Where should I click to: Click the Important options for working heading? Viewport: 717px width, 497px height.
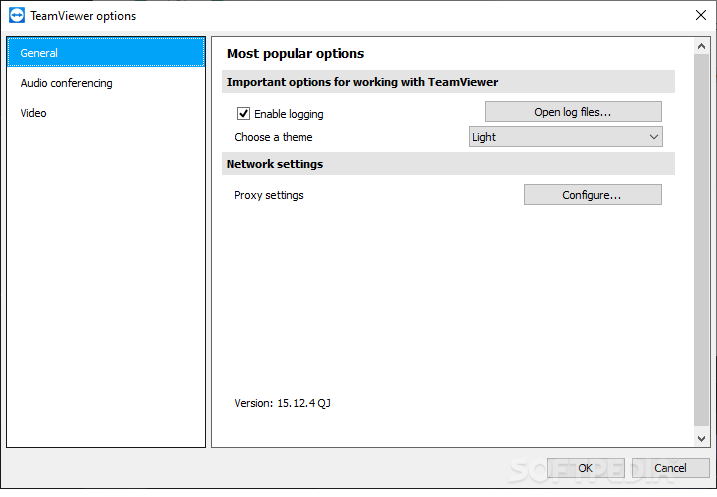click(363, 82)
